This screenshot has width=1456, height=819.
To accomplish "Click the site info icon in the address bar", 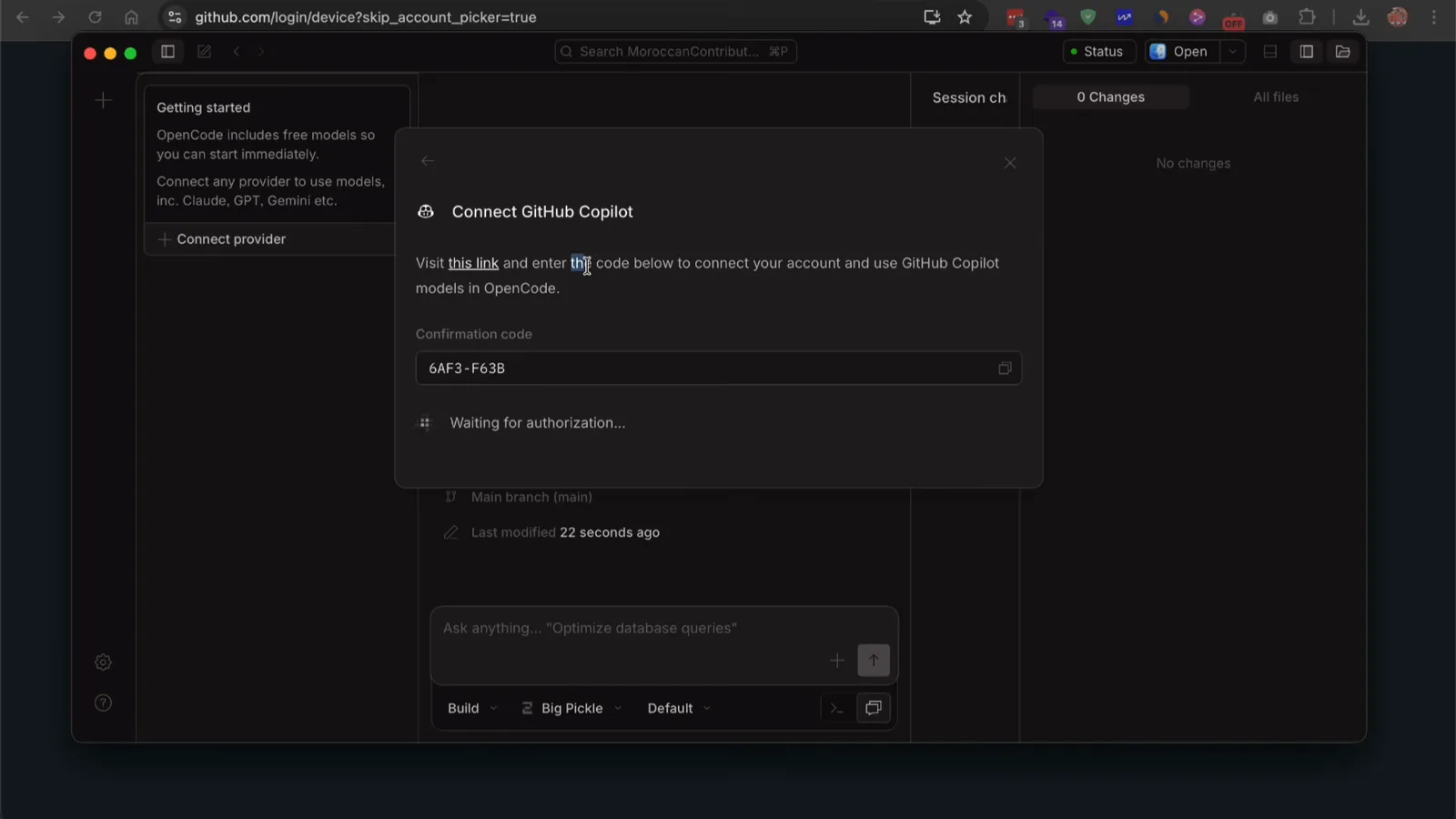I will pos(175,17).
